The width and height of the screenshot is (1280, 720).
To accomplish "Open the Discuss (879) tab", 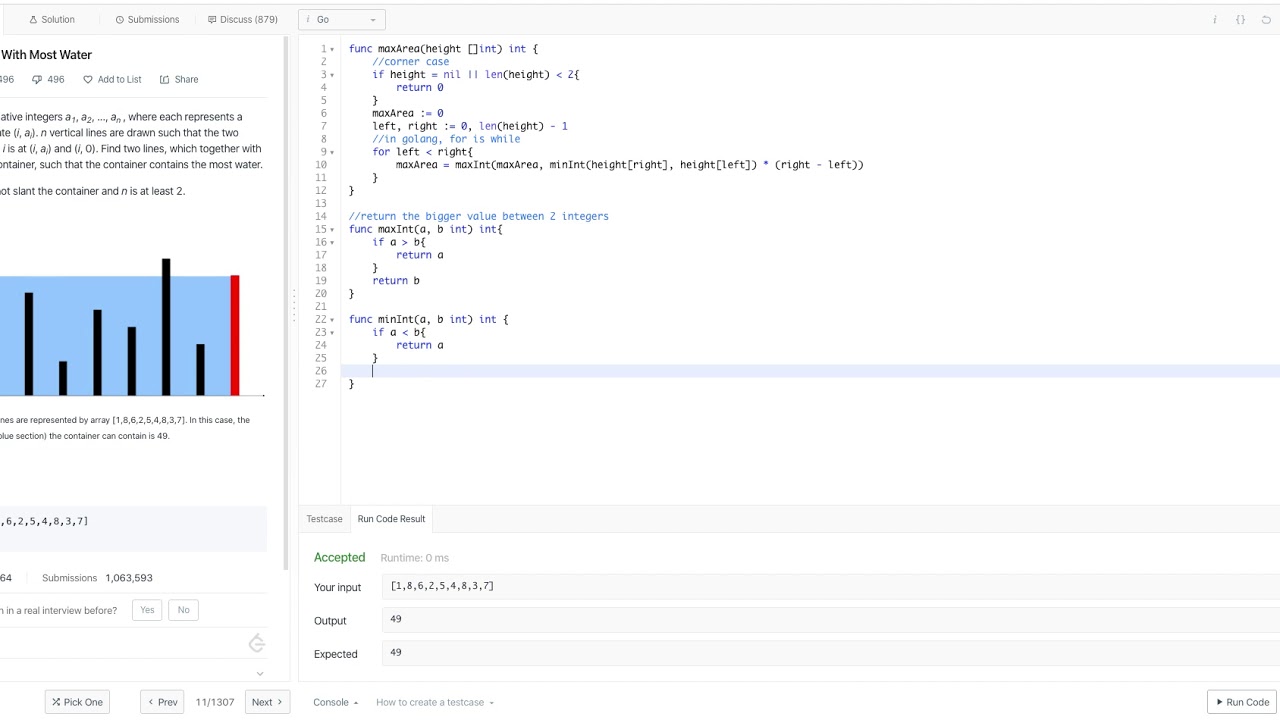I will tap(242, 20).
